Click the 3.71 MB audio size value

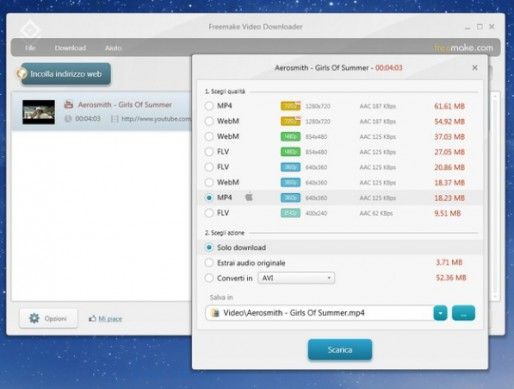click(449, 262)
